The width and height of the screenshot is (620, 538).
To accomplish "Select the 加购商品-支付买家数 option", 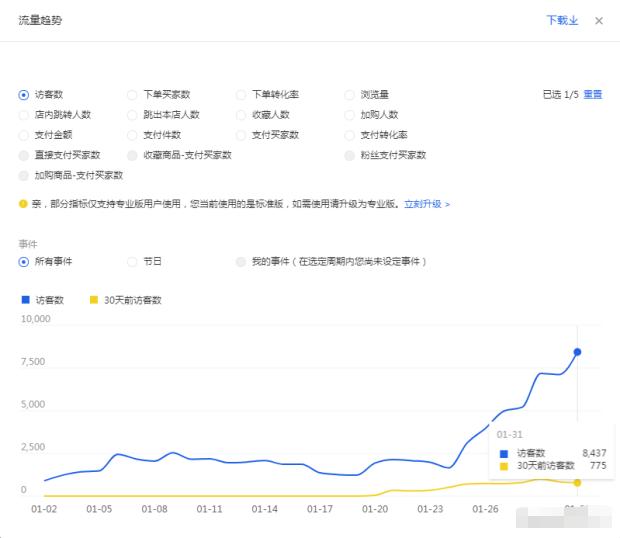I will click(x=24, y=176).
